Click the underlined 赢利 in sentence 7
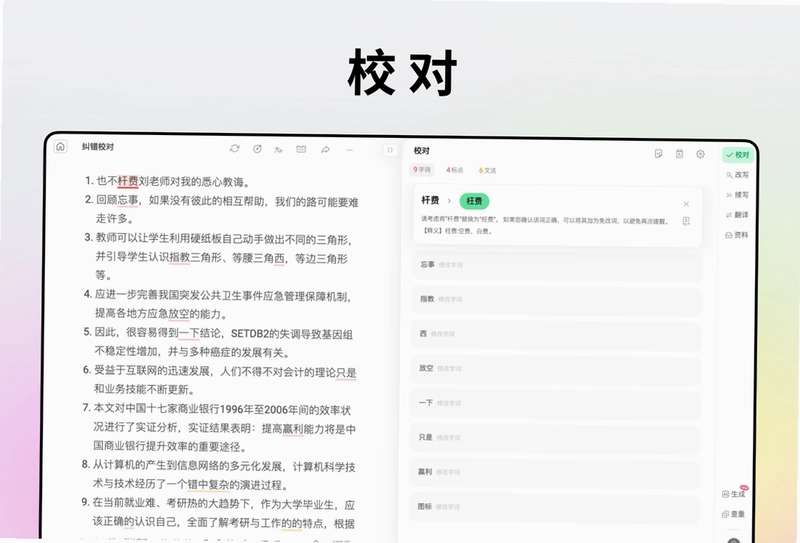This screenshot has width=800, height=543. 293,429
